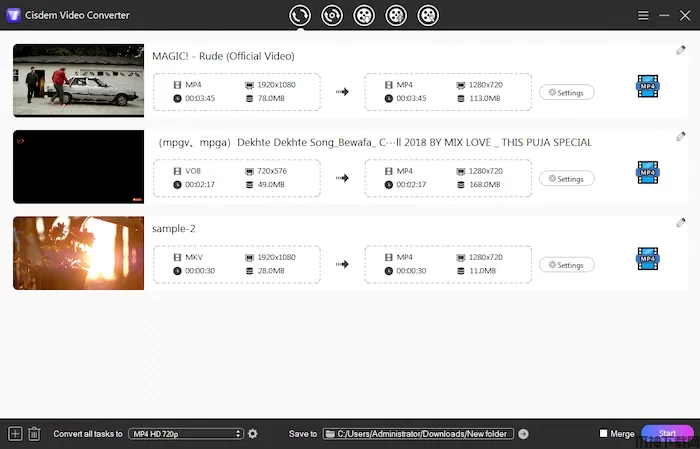Viewport: 700px width, 449px height.
Task: Click the pencil icon for sample-2
Action: [680, 222]
